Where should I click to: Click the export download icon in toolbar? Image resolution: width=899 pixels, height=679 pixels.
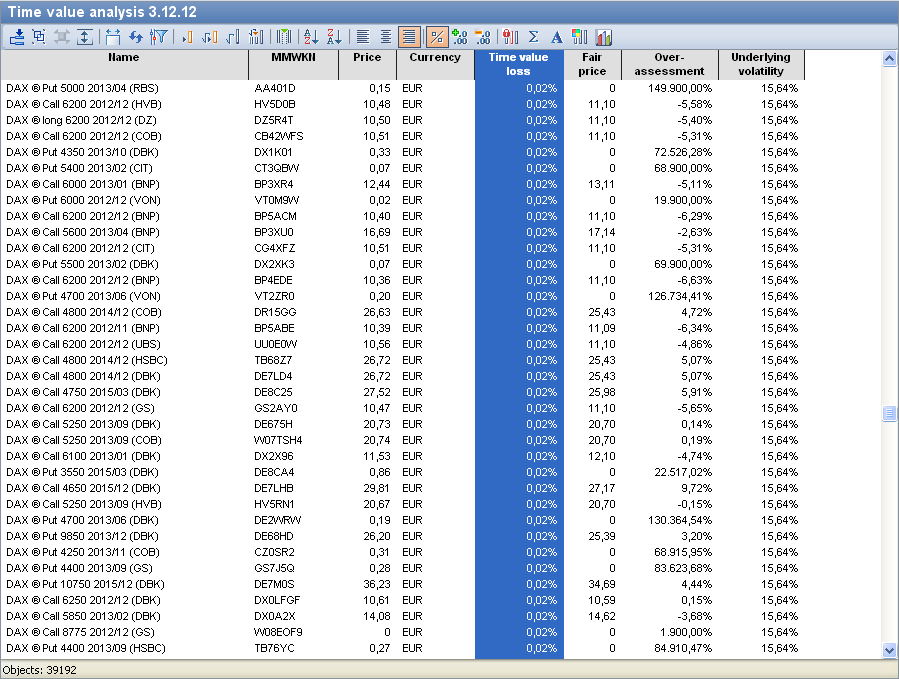(16, 37)
